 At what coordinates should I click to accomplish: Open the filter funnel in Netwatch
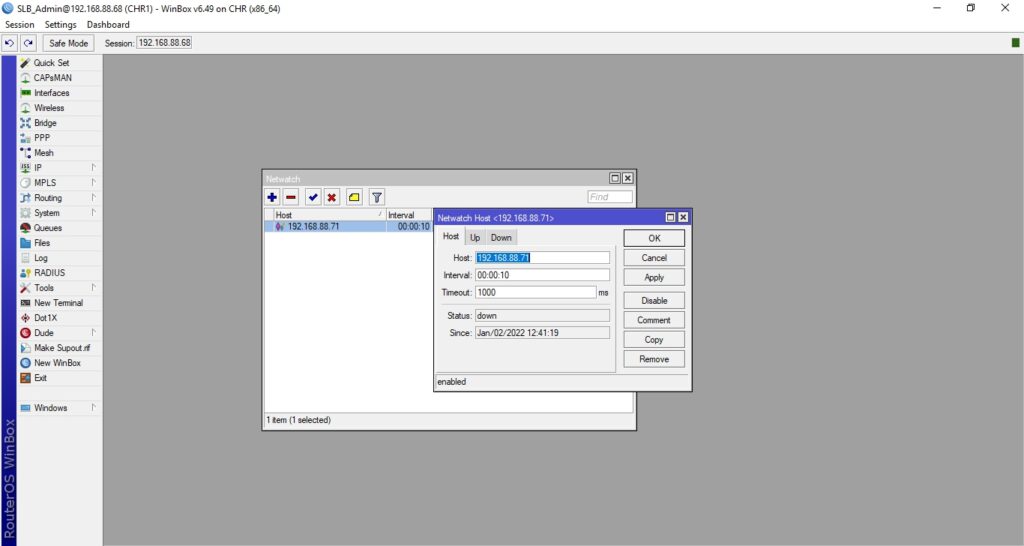pos(377,197)
